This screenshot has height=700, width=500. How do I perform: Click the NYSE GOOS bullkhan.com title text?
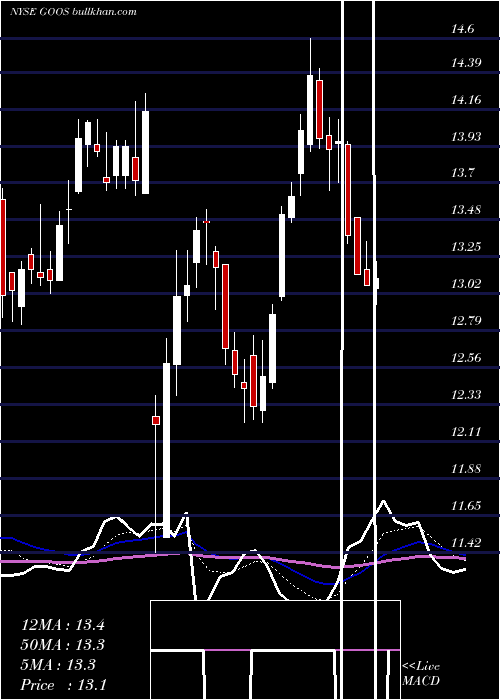click(x=74, y=12)
